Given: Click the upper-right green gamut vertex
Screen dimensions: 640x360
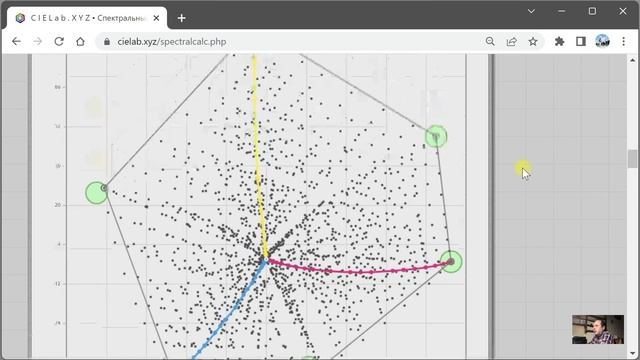Looking at the screenshot, I should pos(436,136).
